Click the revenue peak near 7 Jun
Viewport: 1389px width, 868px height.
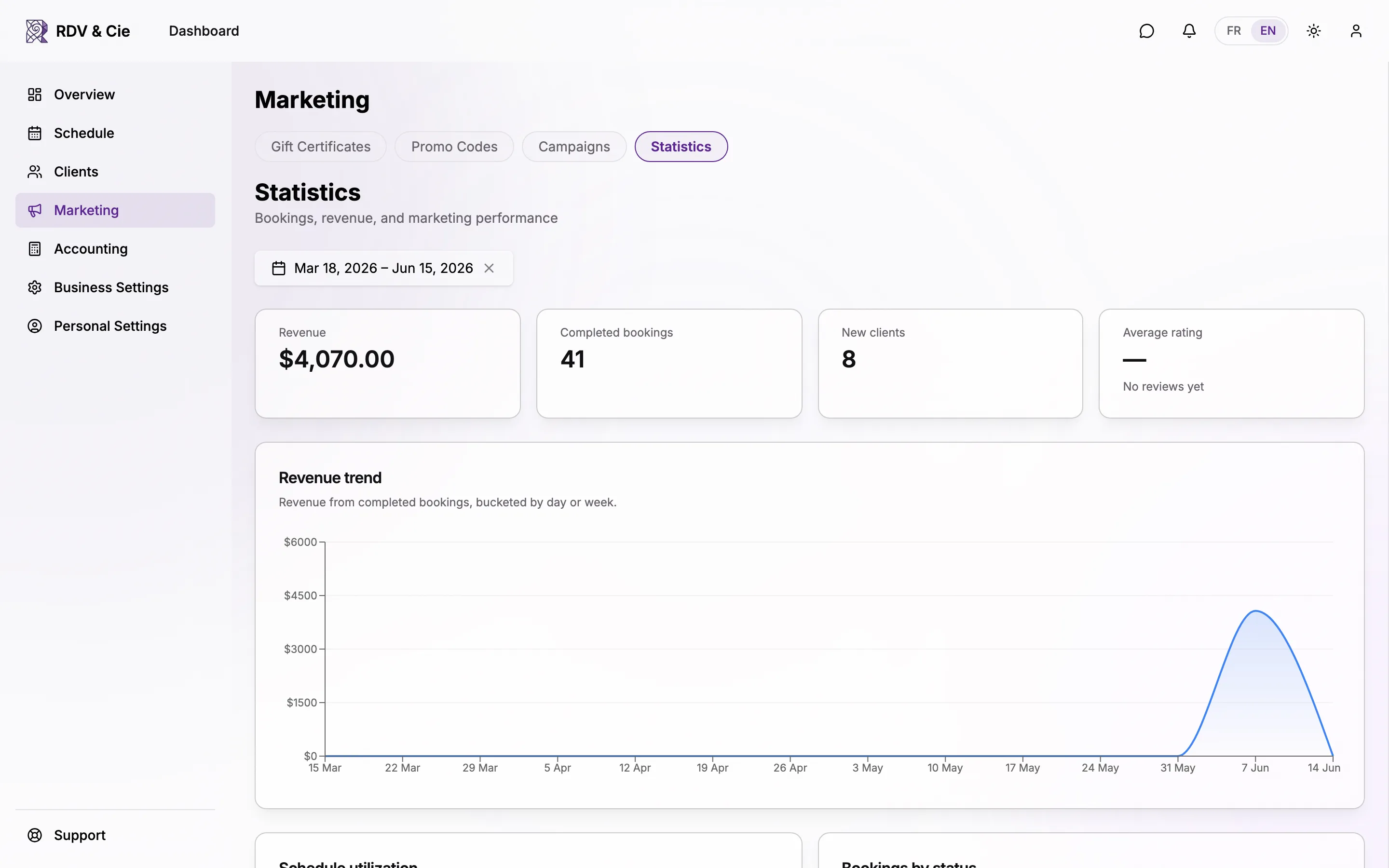[x=1256, y=611]
